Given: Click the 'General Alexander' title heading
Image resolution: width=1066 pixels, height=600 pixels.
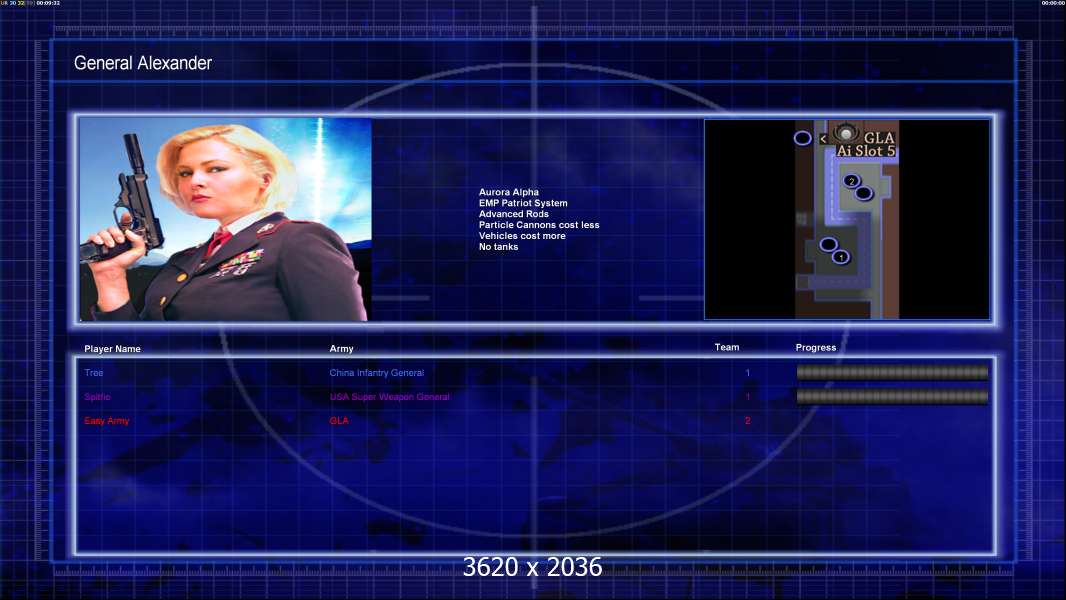Looking at the screenshot, I should pyautogui.click(x=143, y=63).
